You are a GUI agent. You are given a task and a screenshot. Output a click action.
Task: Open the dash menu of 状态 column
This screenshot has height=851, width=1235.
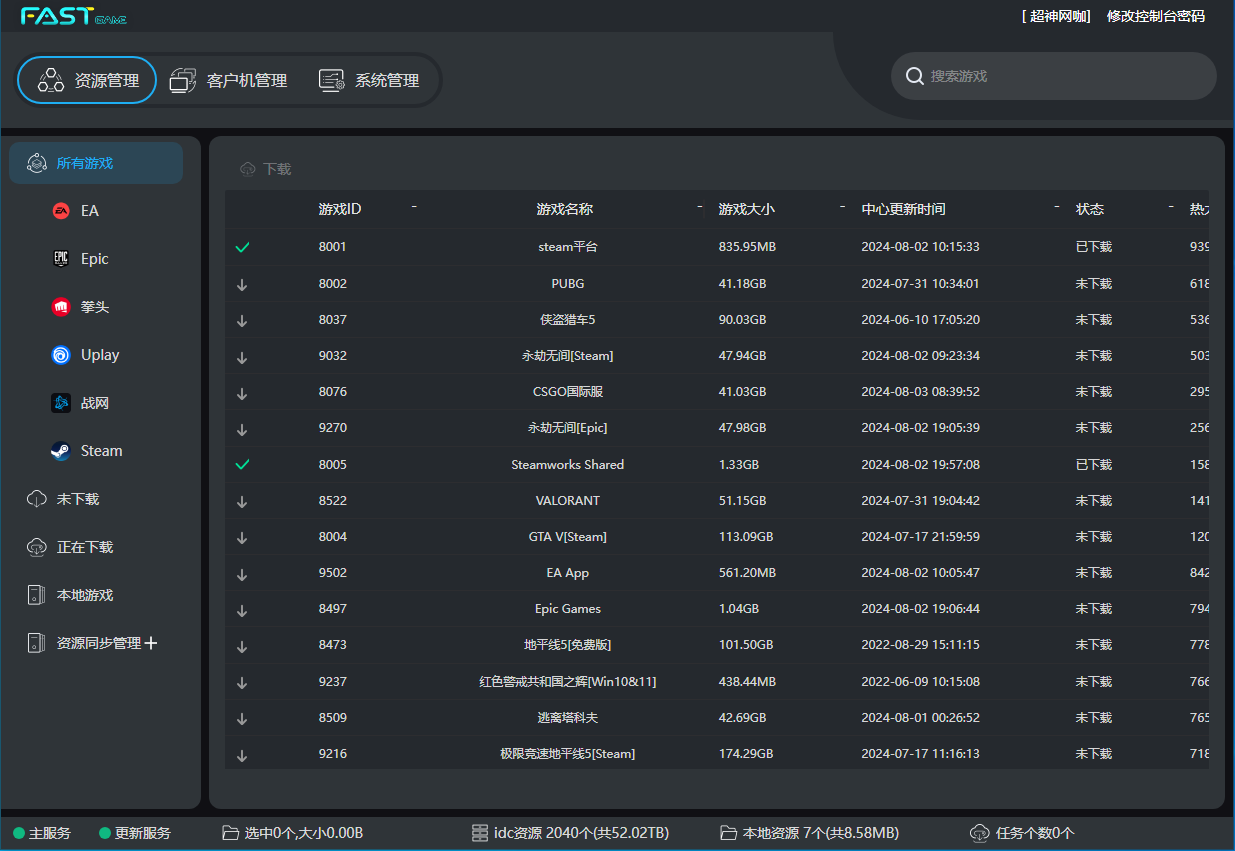(1171, 207)
